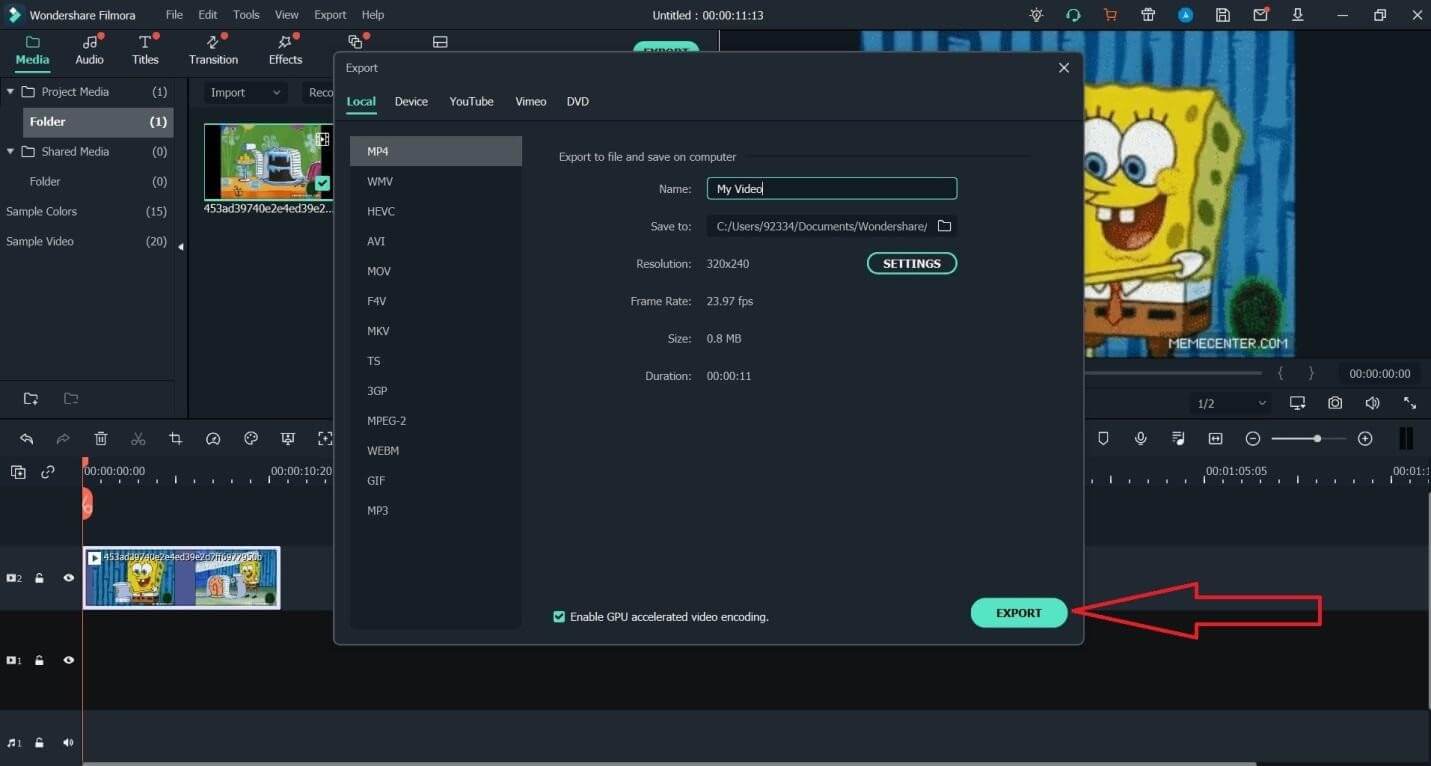Screen dimensions: 1431x766
Task: Open the audio mixer icon
Action: pyautogui.click(x=1178, y=439)
